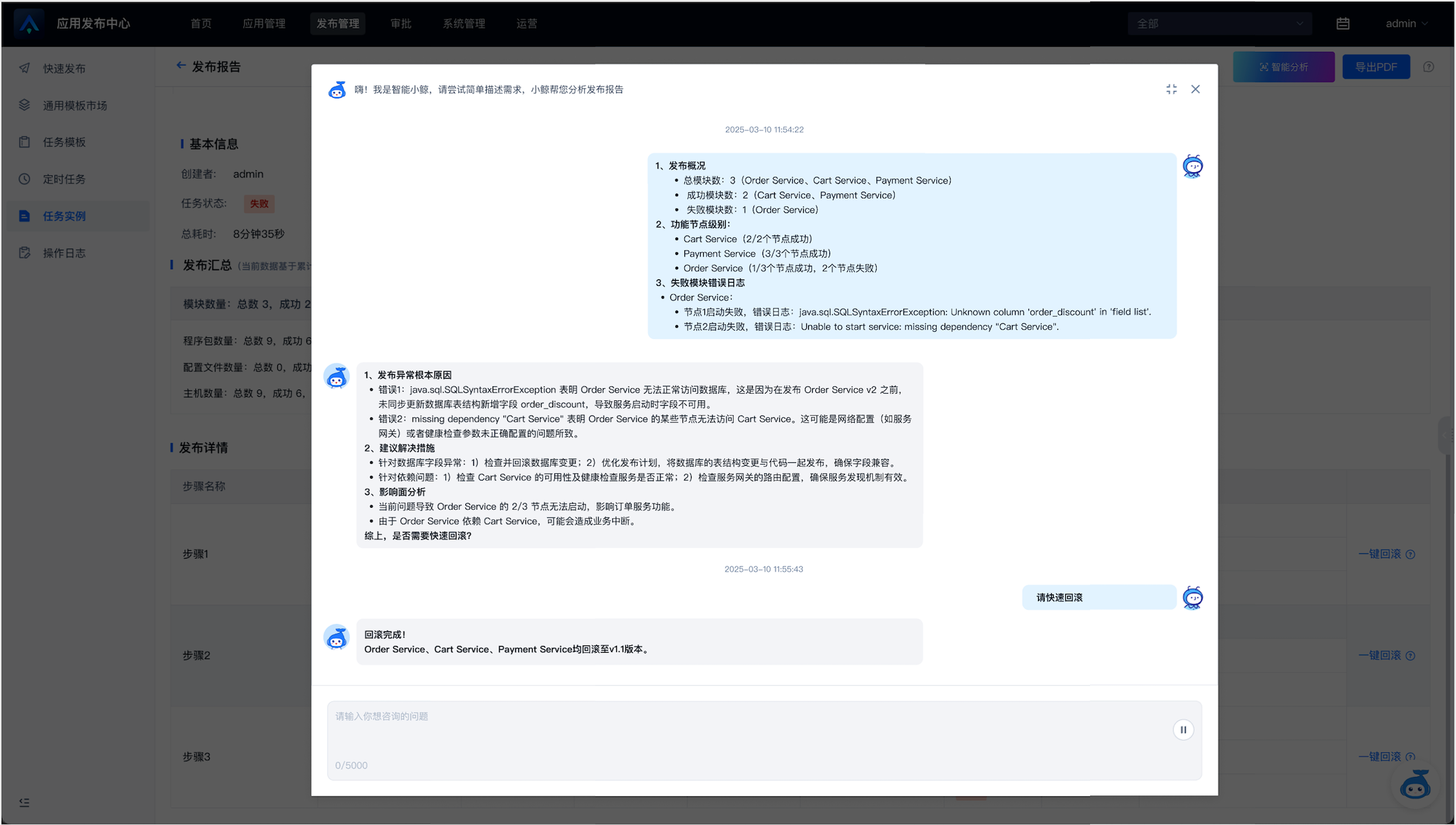The image size is (1456, 825).
Task: Close the smart analysis chat dialog
Action: coord(1195,89)
